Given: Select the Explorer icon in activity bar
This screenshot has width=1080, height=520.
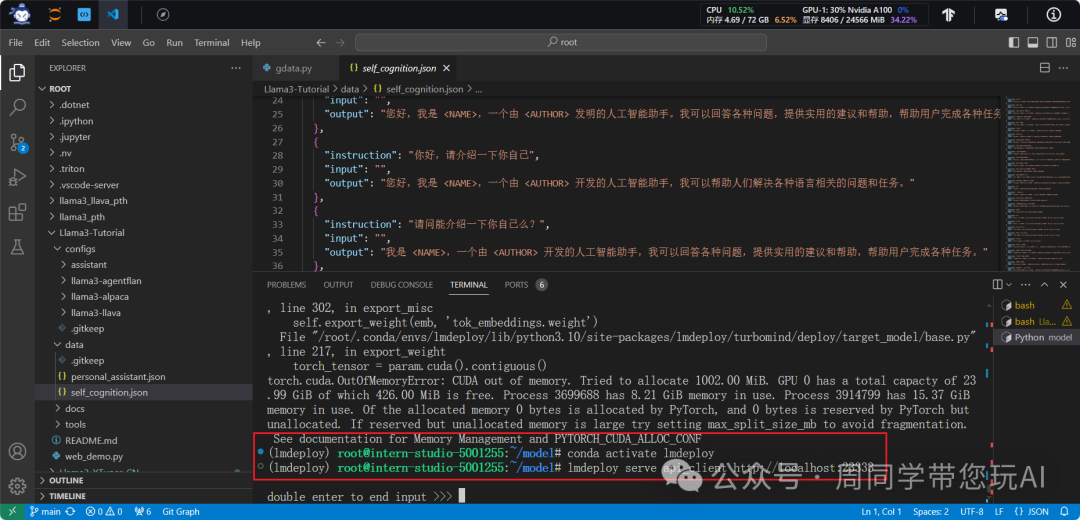Looking at the screenshot, I should click(x=17, y=72).
